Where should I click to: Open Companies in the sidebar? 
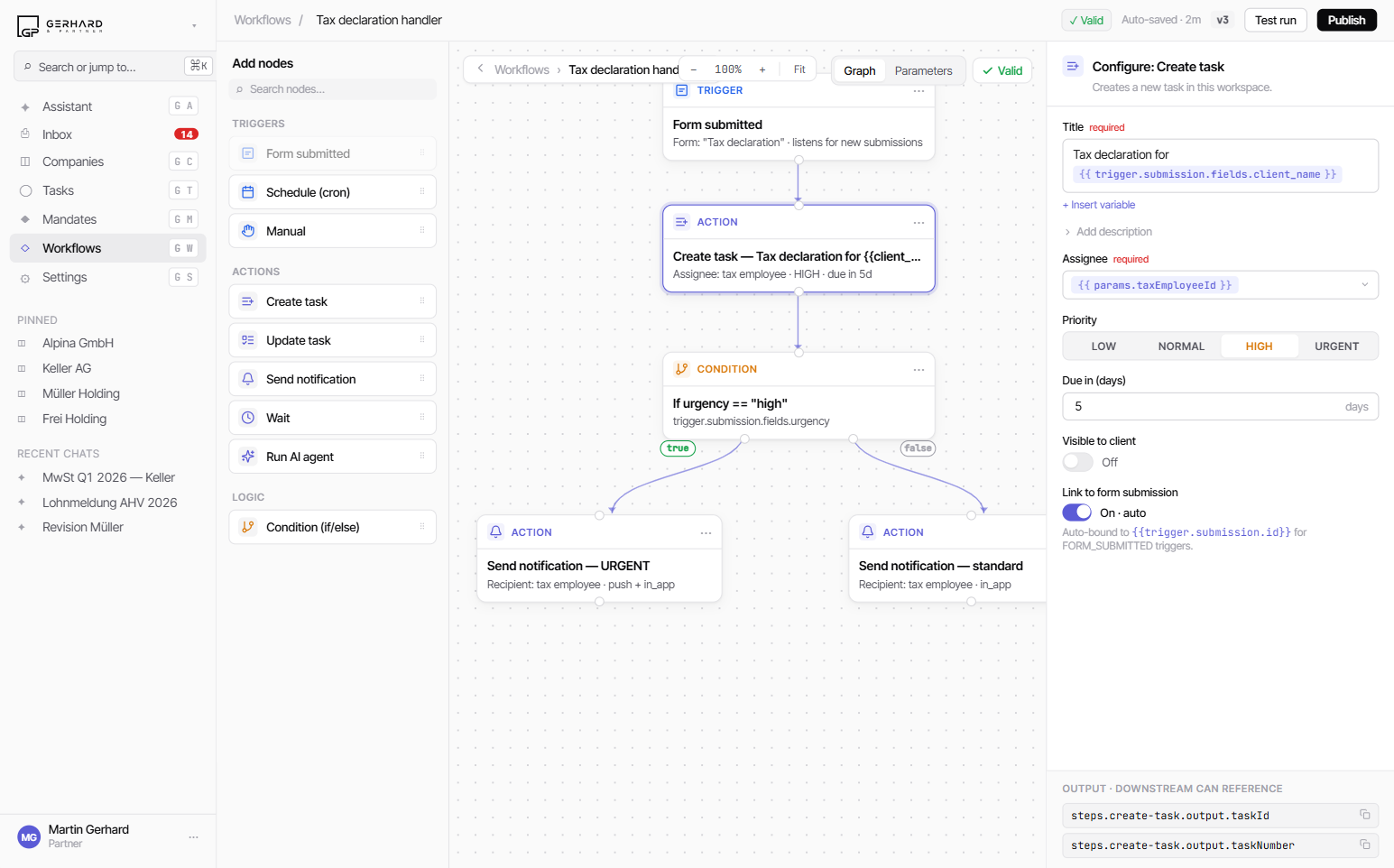coord(108,162)
